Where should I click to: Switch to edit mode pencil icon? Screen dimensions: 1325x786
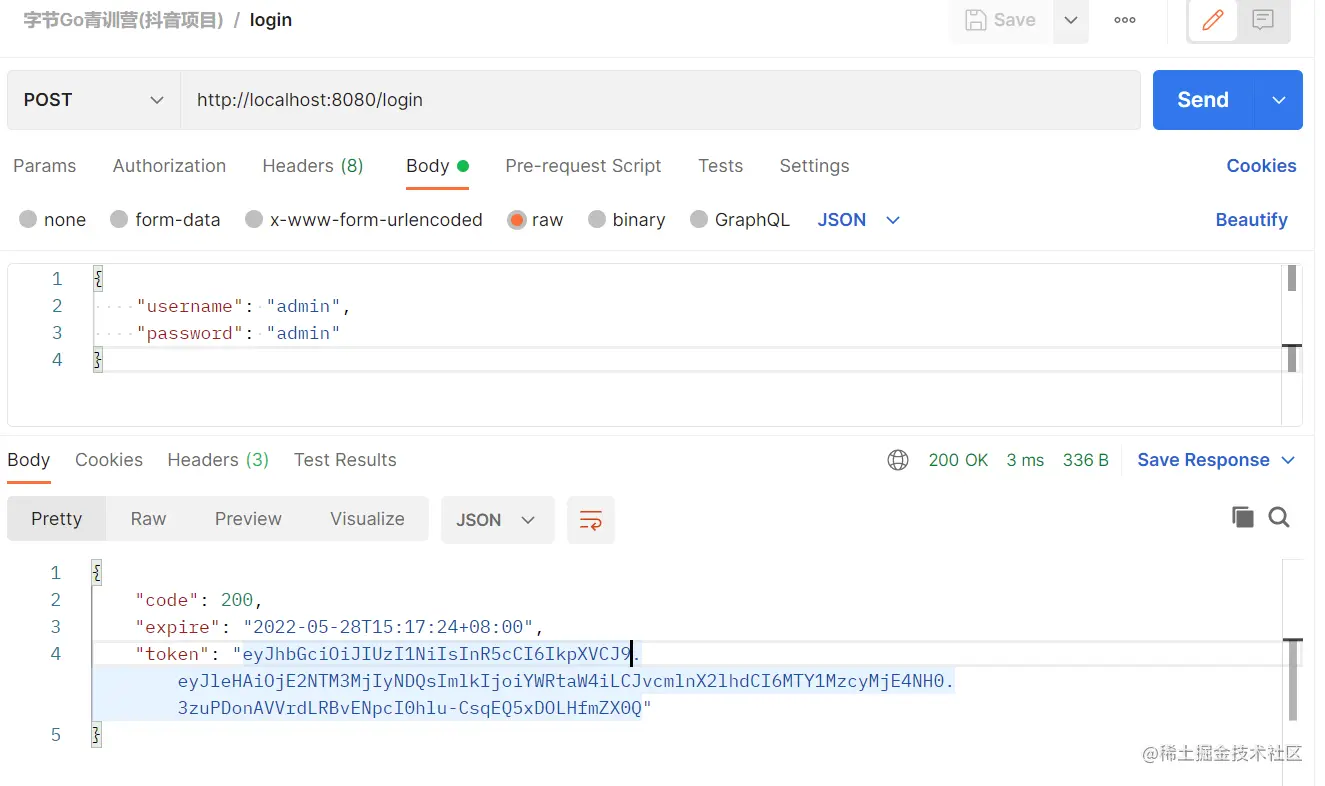tap(1213, 20)
